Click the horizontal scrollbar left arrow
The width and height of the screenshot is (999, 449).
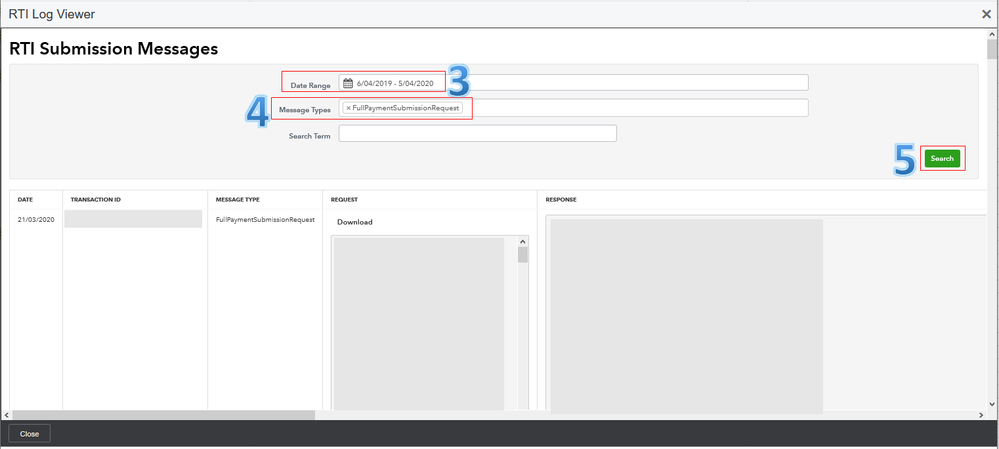pyautogui.click(x=6, y=415)
